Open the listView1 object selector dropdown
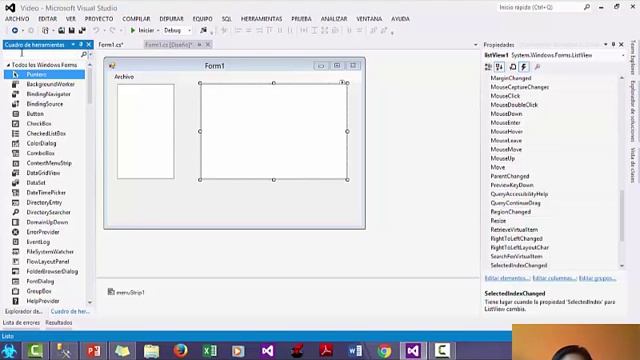This screenshot has height=360, width=640. click(x=623, y=55)
